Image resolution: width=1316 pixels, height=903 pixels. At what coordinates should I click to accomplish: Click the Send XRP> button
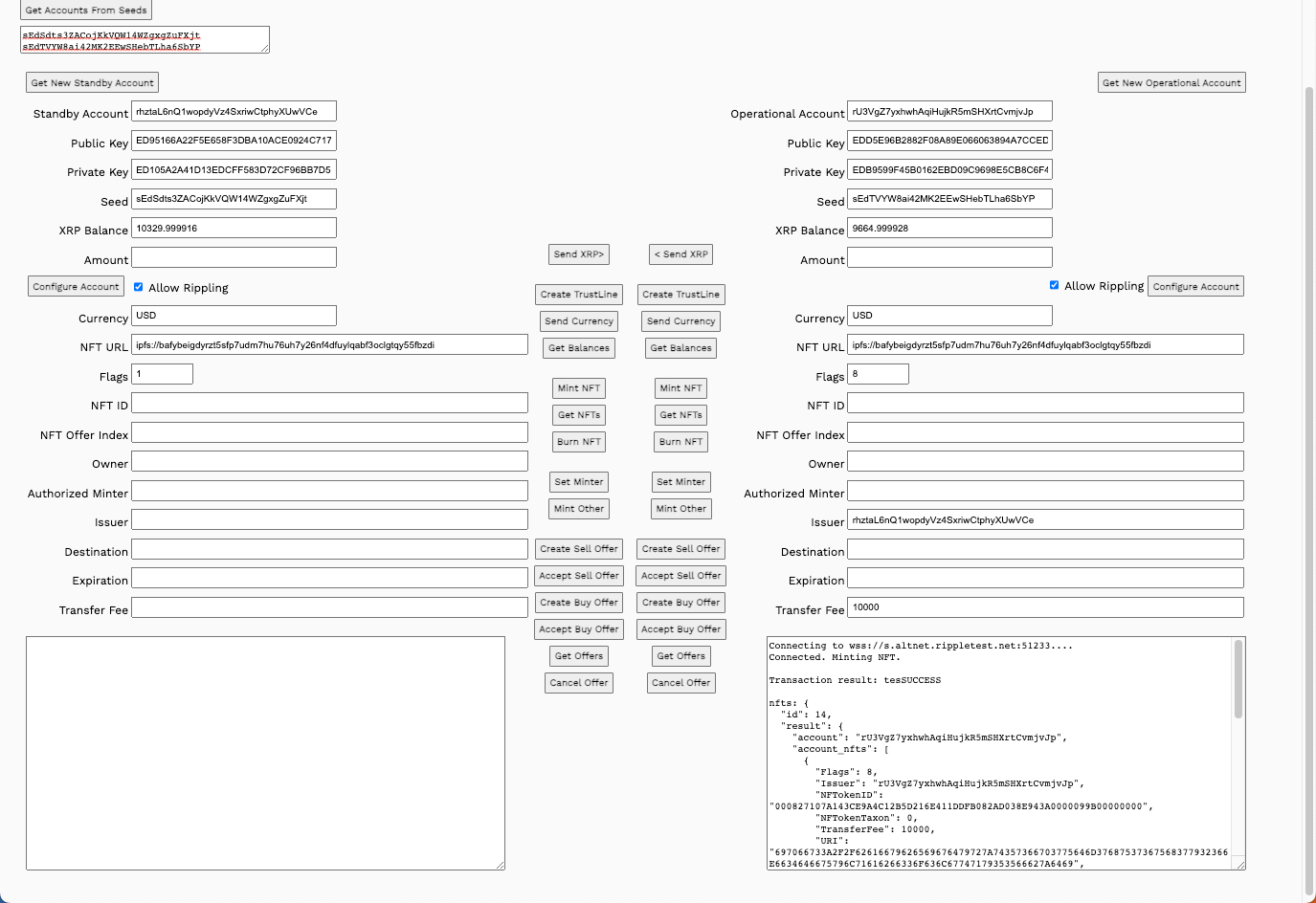(578, 254)
